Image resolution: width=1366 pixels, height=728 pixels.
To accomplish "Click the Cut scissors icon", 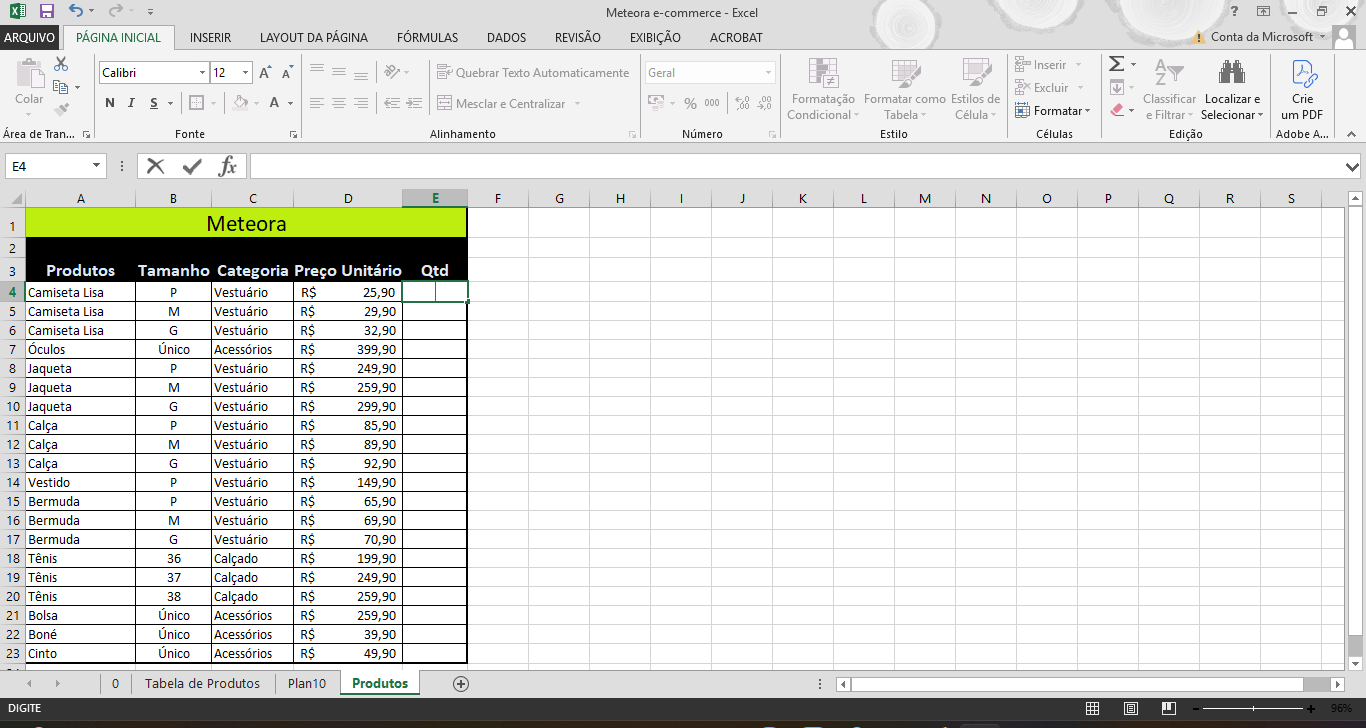I will [x=61, y=65].
